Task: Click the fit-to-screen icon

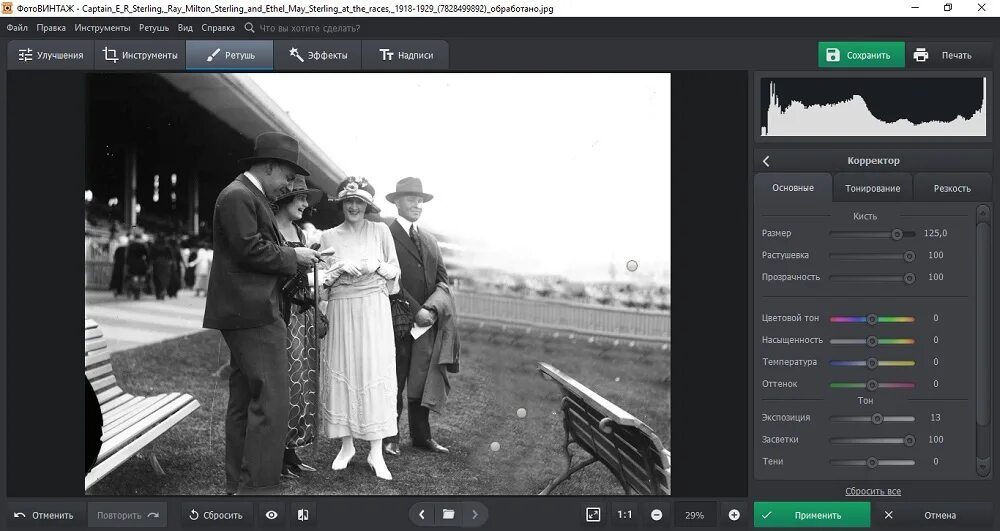Action: (x=593, y=515)
